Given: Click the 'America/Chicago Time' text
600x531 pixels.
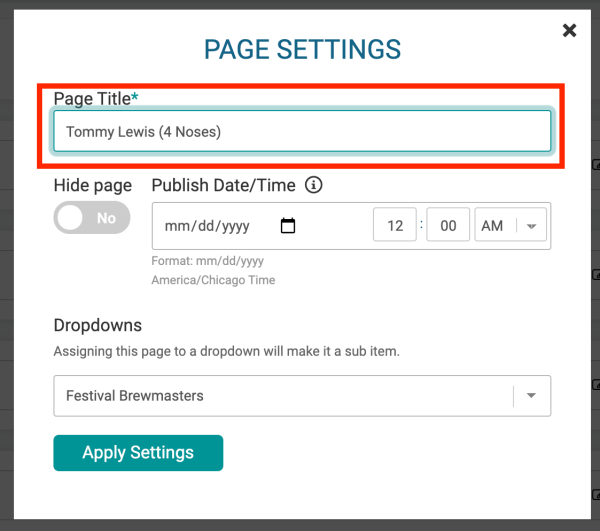Looking at the screenshot, I should tap(213, 280).
